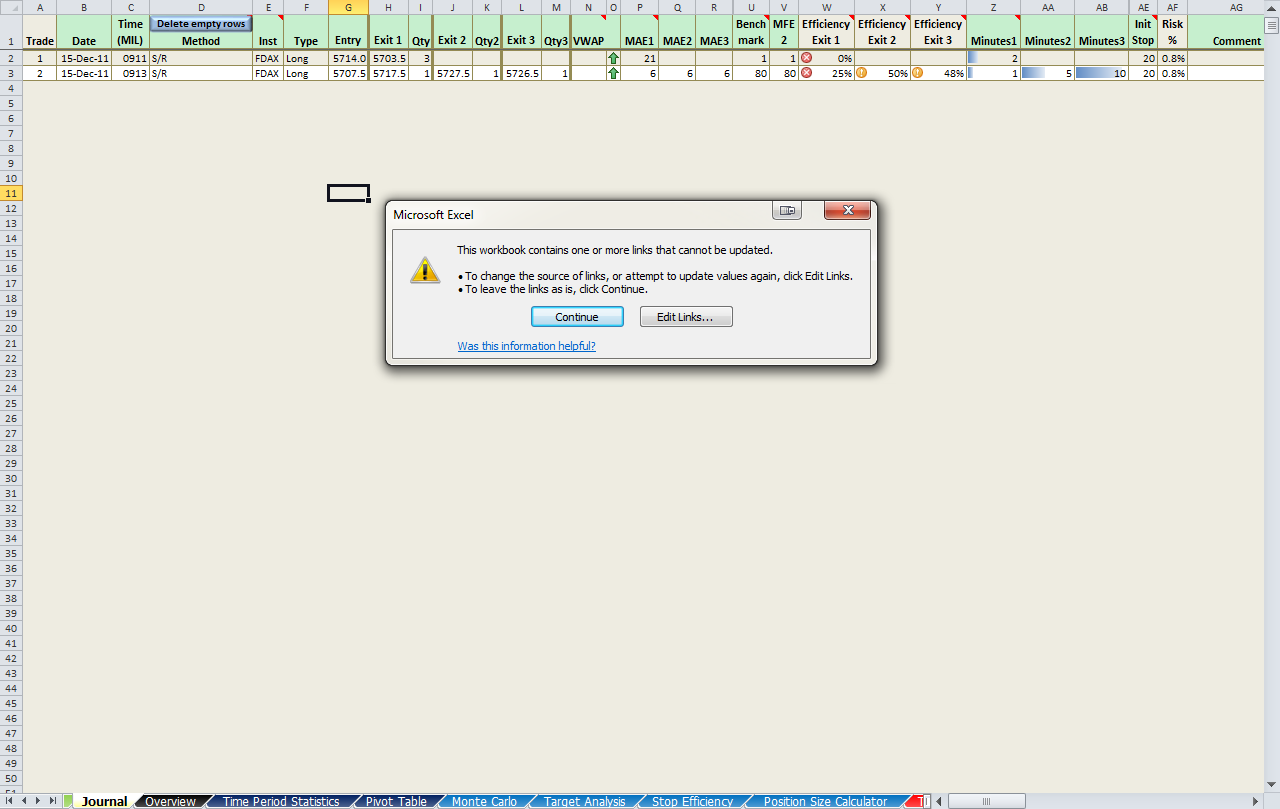Click the 'Delete empty rows' button
Image resolution: width=1280 pixels, height=809 pixels.
coord(201,24)
